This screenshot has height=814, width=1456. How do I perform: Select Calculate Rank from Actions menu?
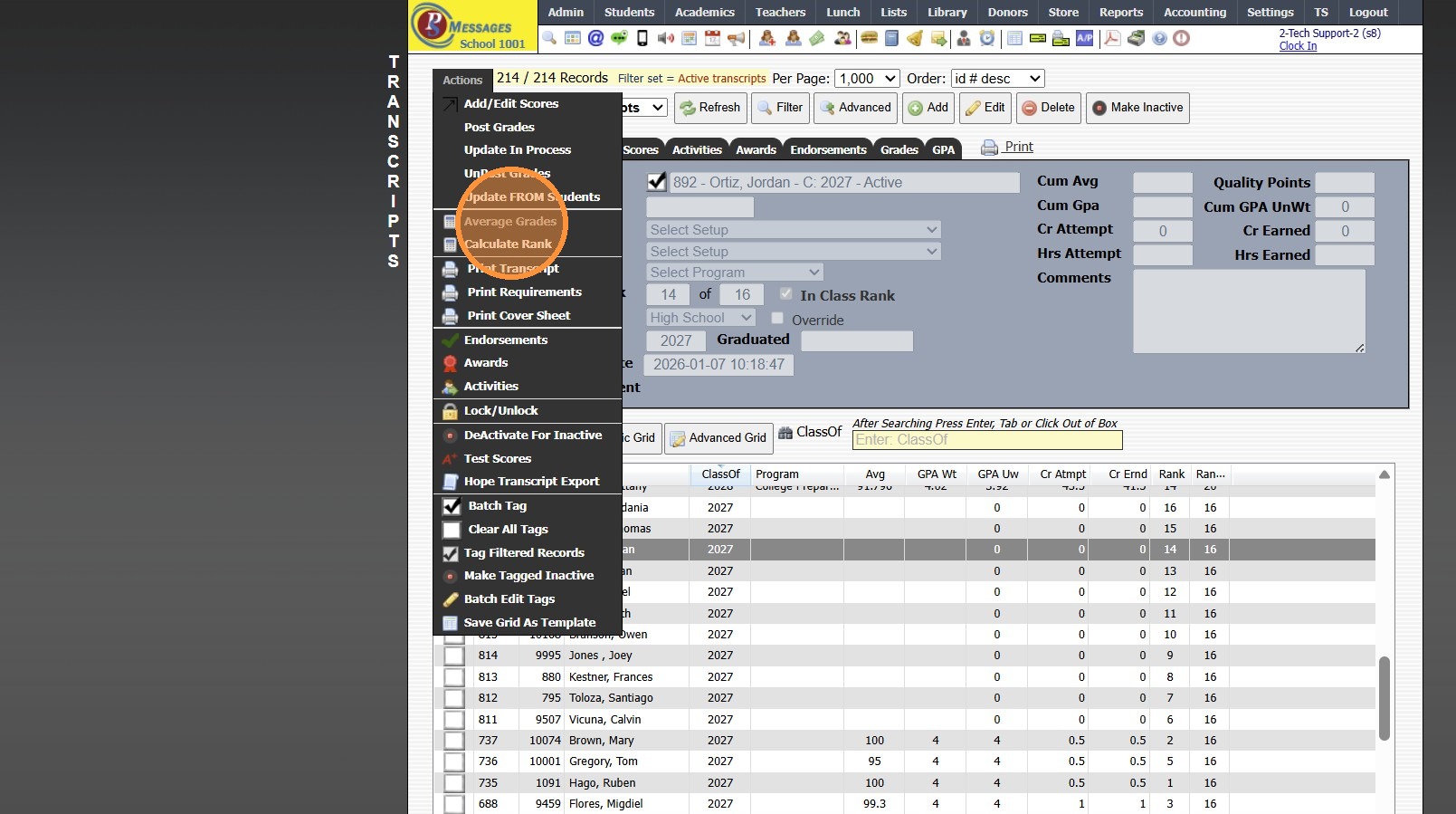click(508, 244)
